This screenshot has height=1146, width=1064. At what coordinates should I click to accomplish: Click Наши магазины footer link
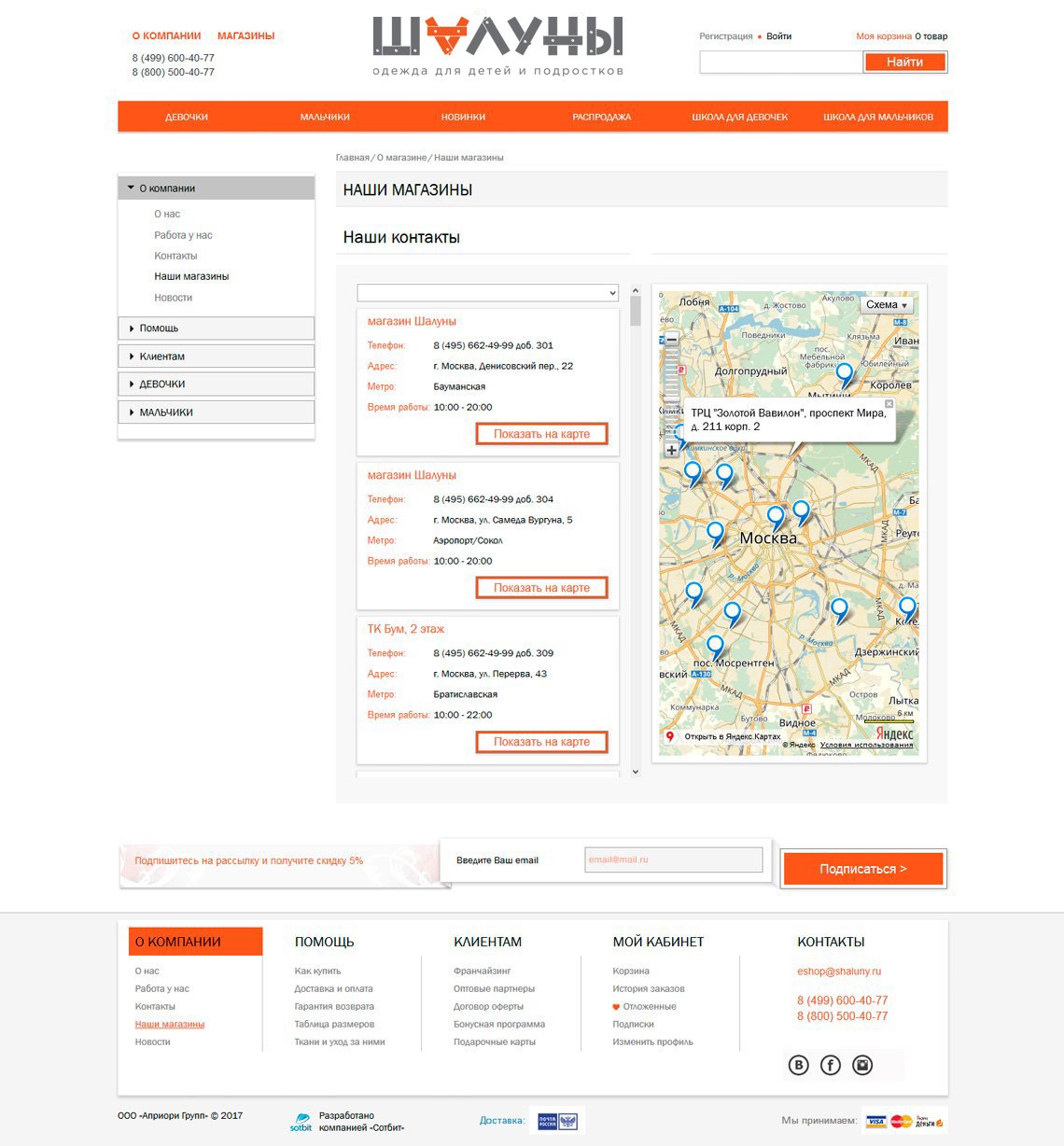point(170,1025)
